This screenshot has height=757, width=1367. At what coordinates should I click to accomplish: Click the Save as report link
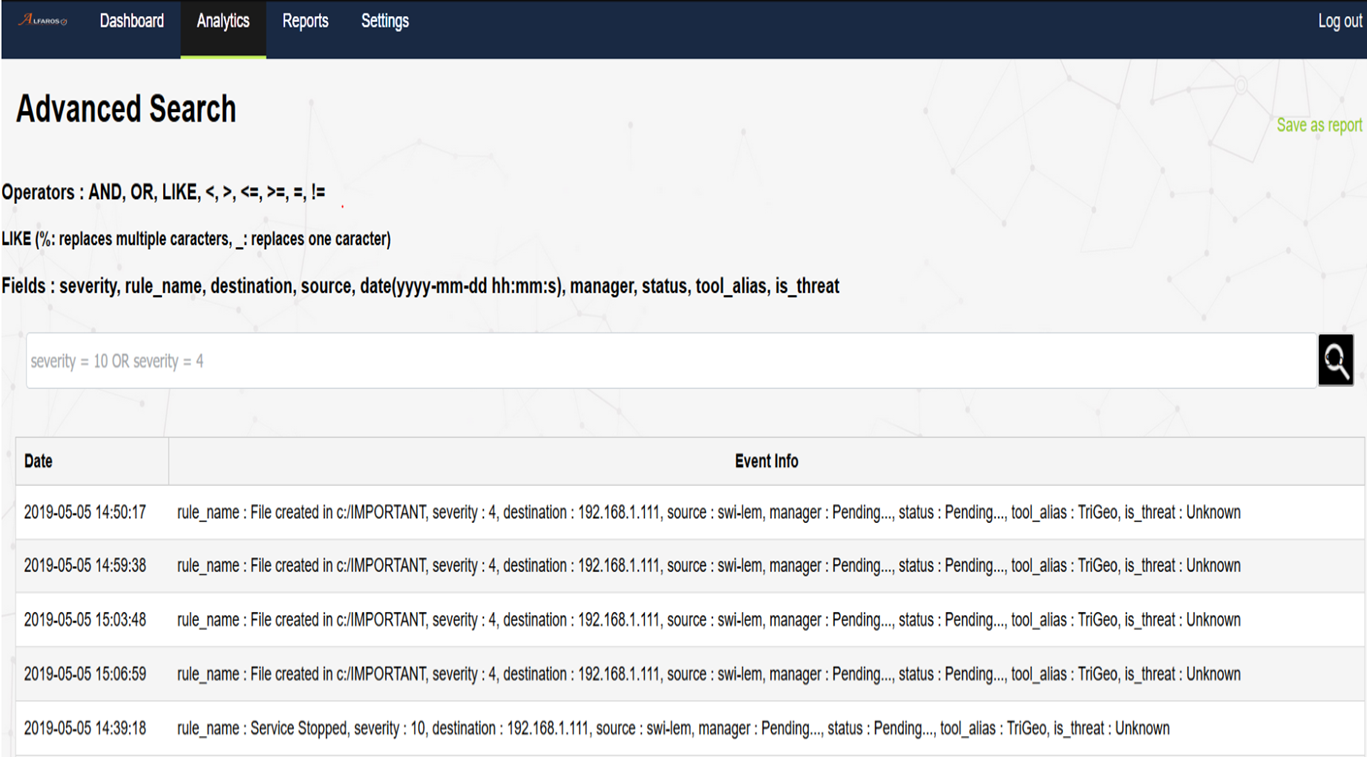click(1320, 124)
